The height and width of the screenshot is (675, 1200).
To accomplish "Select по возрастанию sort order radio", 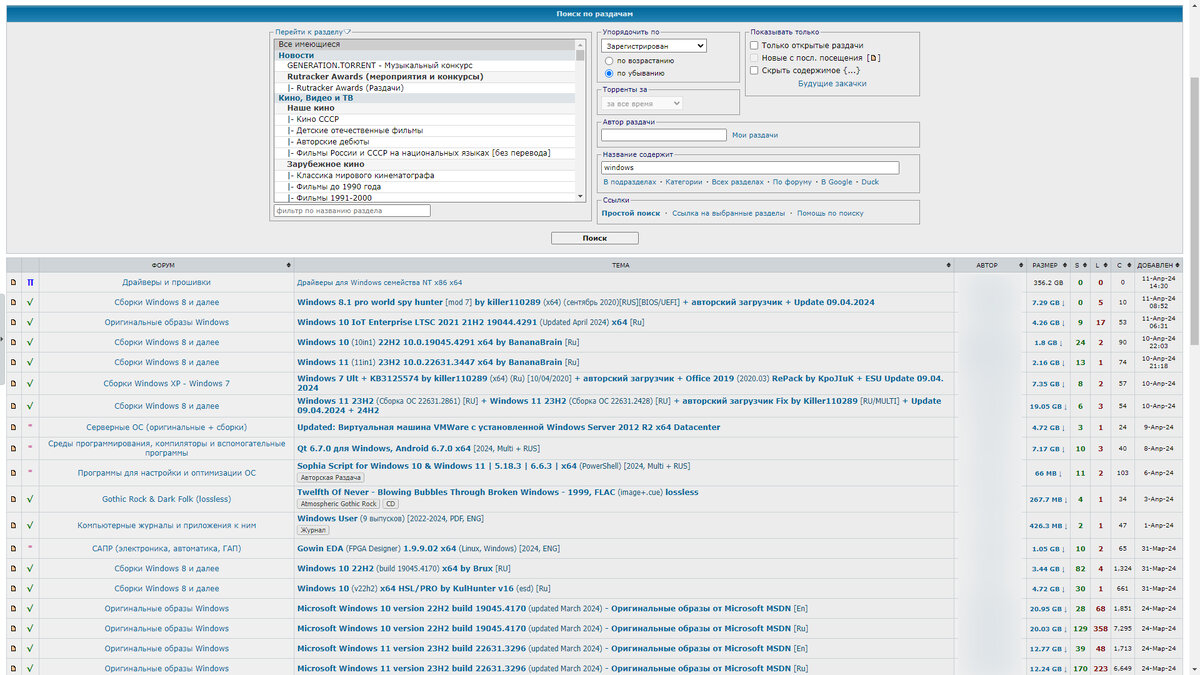I will pyautogui.click(x=609, y=61).
